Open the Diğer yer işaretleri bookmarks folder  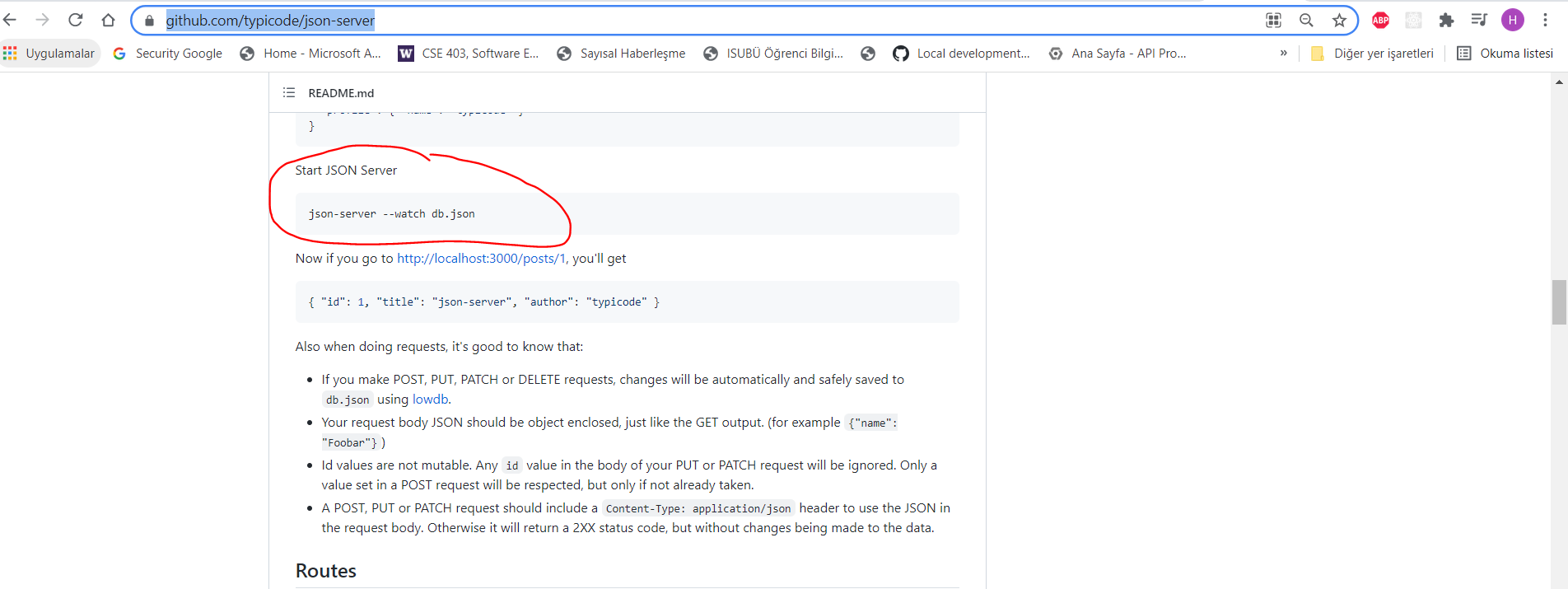click(1372, 54)
